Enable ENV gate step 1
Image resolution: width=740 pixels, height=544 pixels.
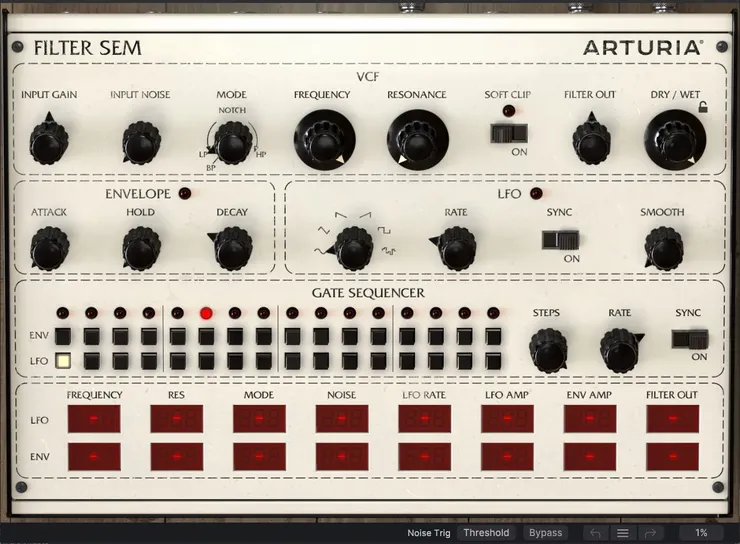click(x=63, y=336)
